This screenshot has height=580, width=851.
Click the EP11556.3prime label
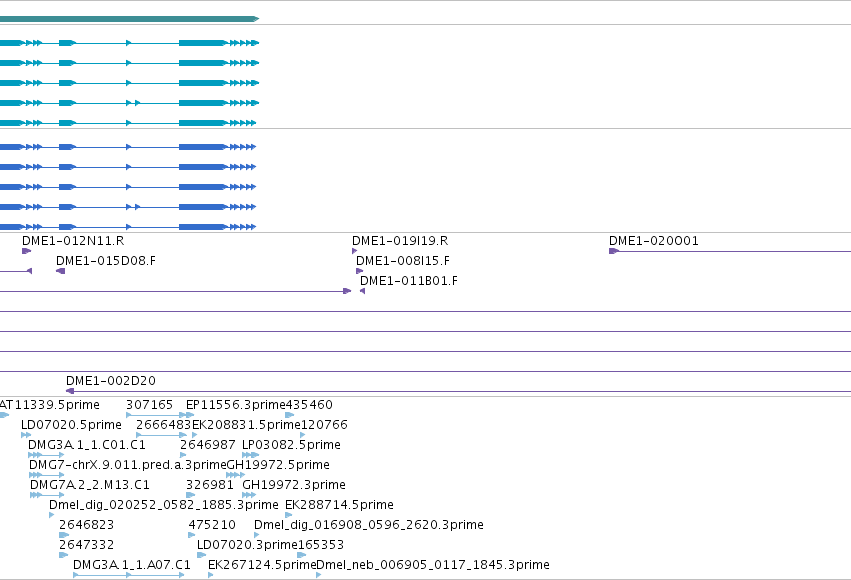[236, 405]
